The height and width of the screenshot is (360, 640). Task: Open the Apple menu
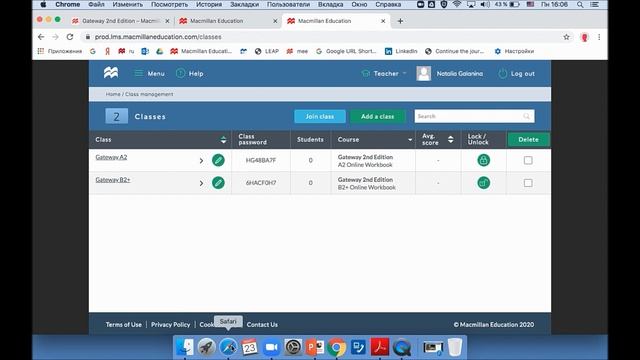[x=43, y=4]
